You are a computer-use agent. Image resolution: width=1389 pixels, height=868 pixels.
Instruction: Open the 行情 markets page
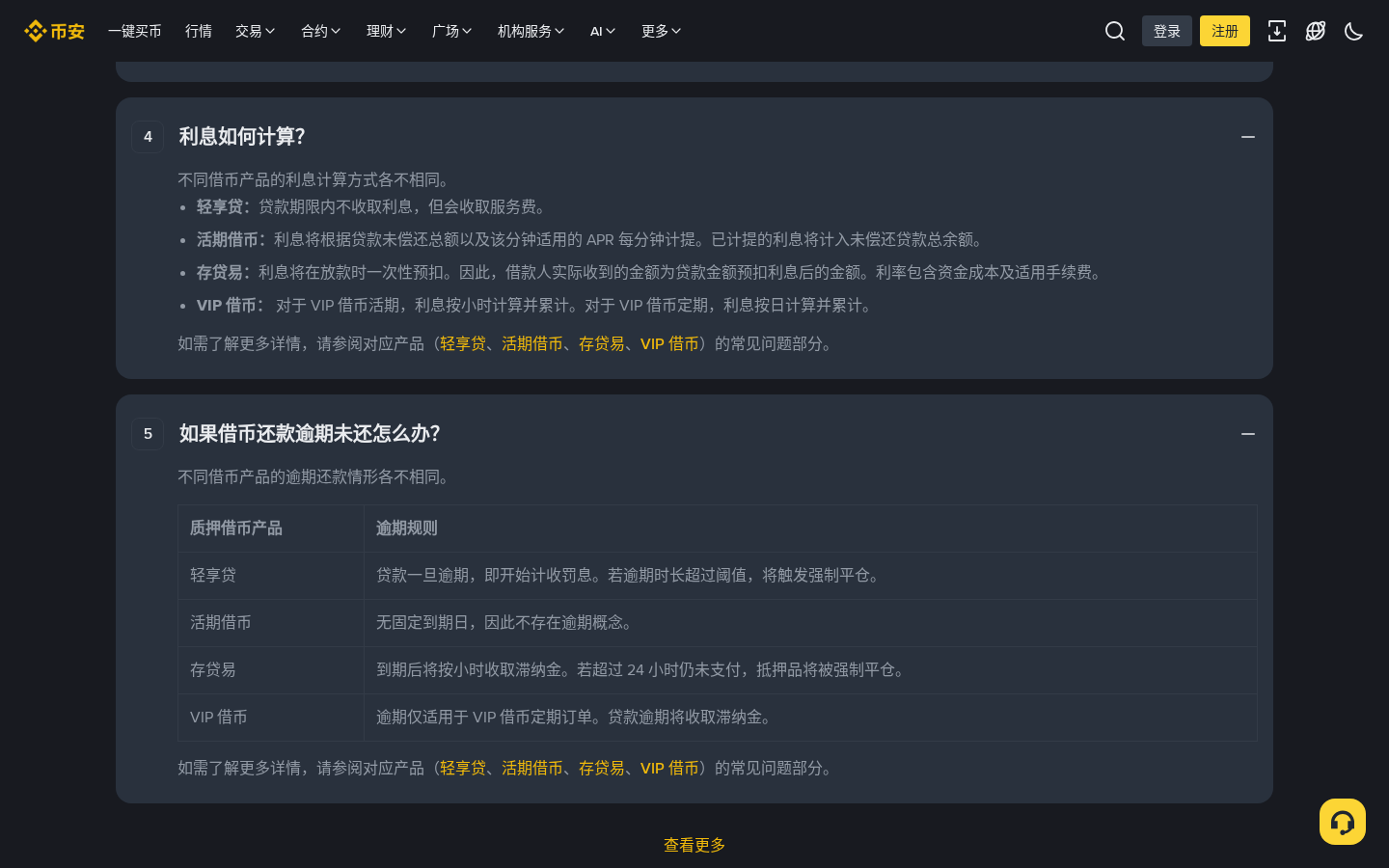(199, 31)
